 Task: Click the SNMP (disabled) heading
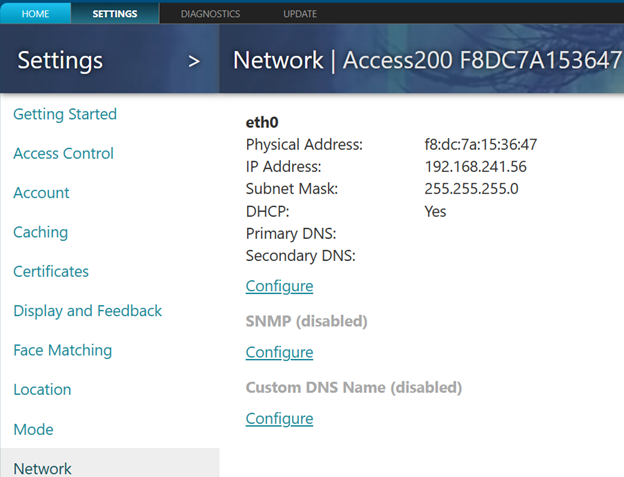pyautogui.click(x=306, y=321)
